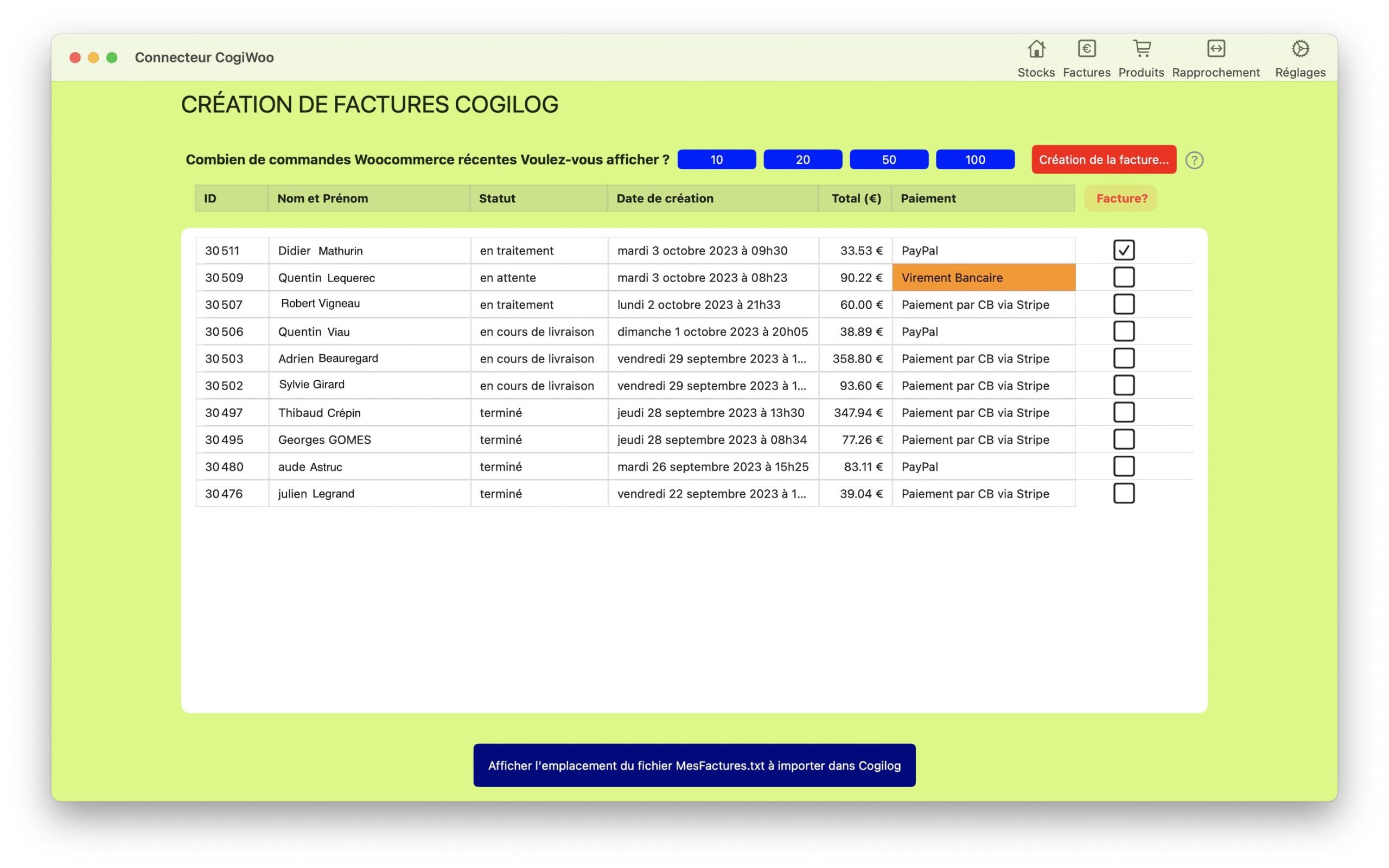
Task: Click the Date de création column header
Action: click(712, 198)
